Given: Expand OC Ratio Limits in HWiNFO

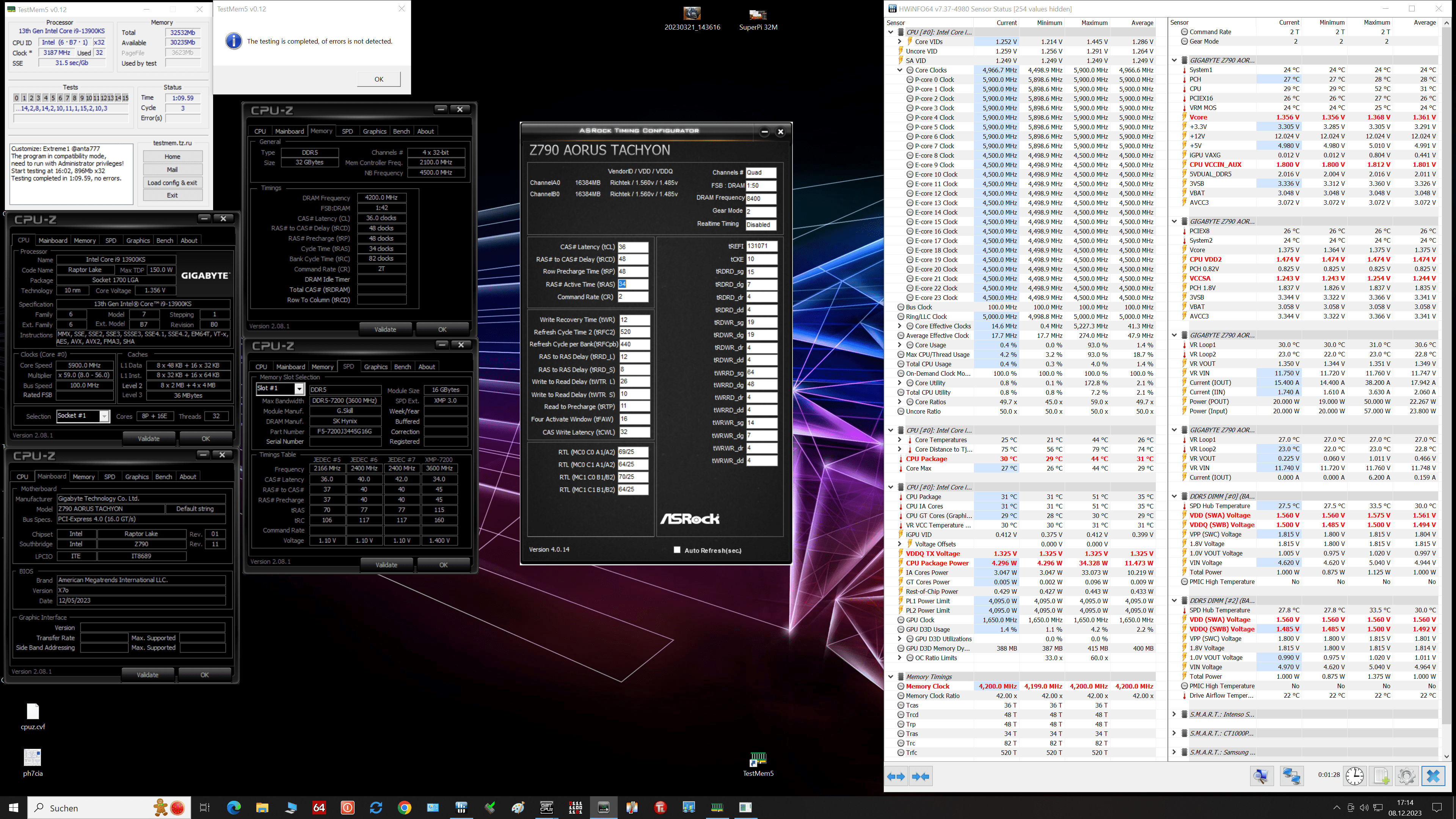Looking at the screenshot, I should [x=899, y=658].
